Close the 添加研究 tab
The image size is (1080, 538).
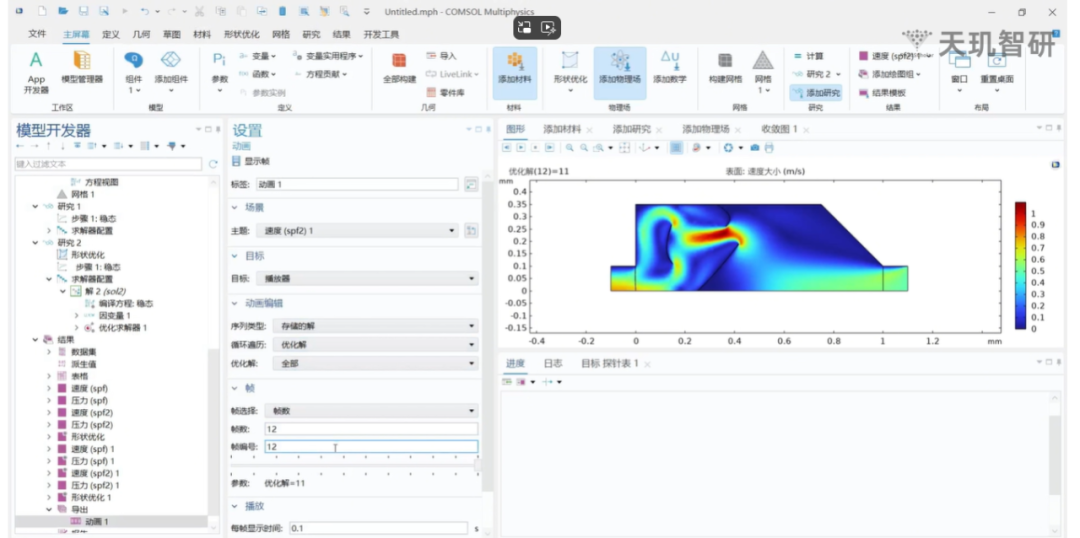pyautogui.click(x=659, y=130)
